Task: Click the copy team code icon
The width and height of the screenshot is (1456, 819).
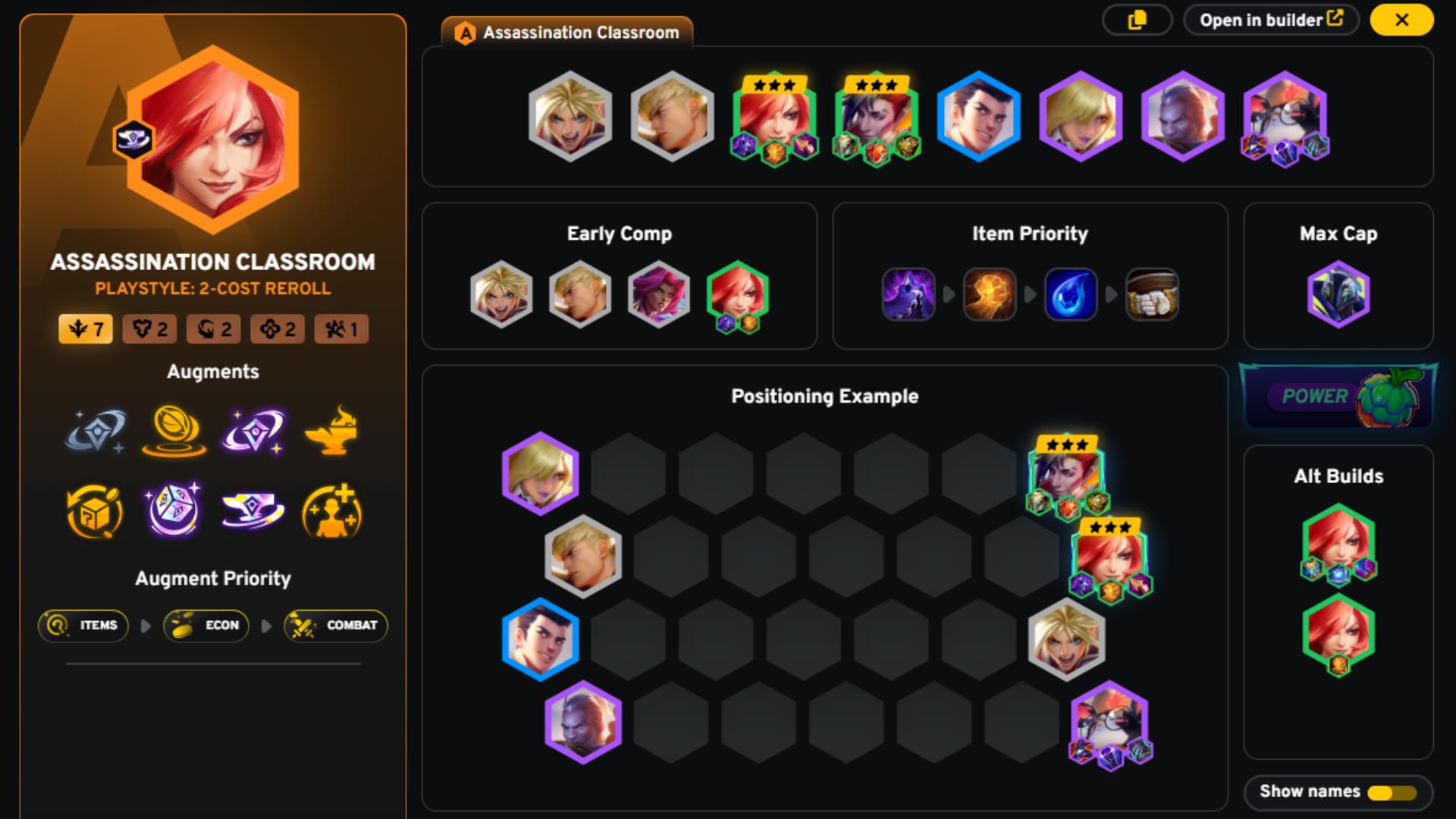Action: (1137, 20)
